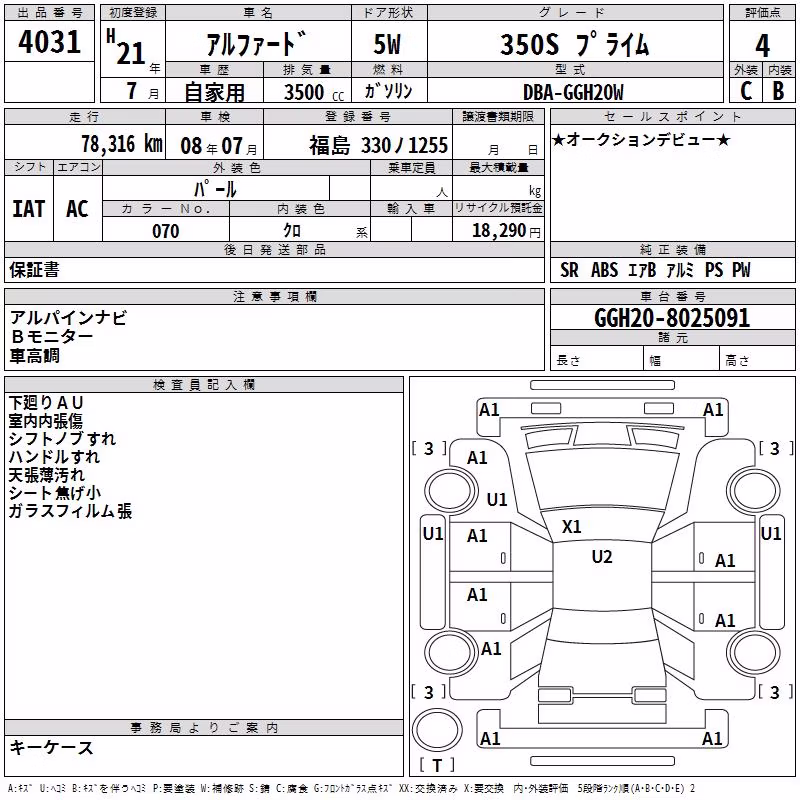The image size is (800, 800).
Task: Select interior color クロ
Action: pos(292,231)
